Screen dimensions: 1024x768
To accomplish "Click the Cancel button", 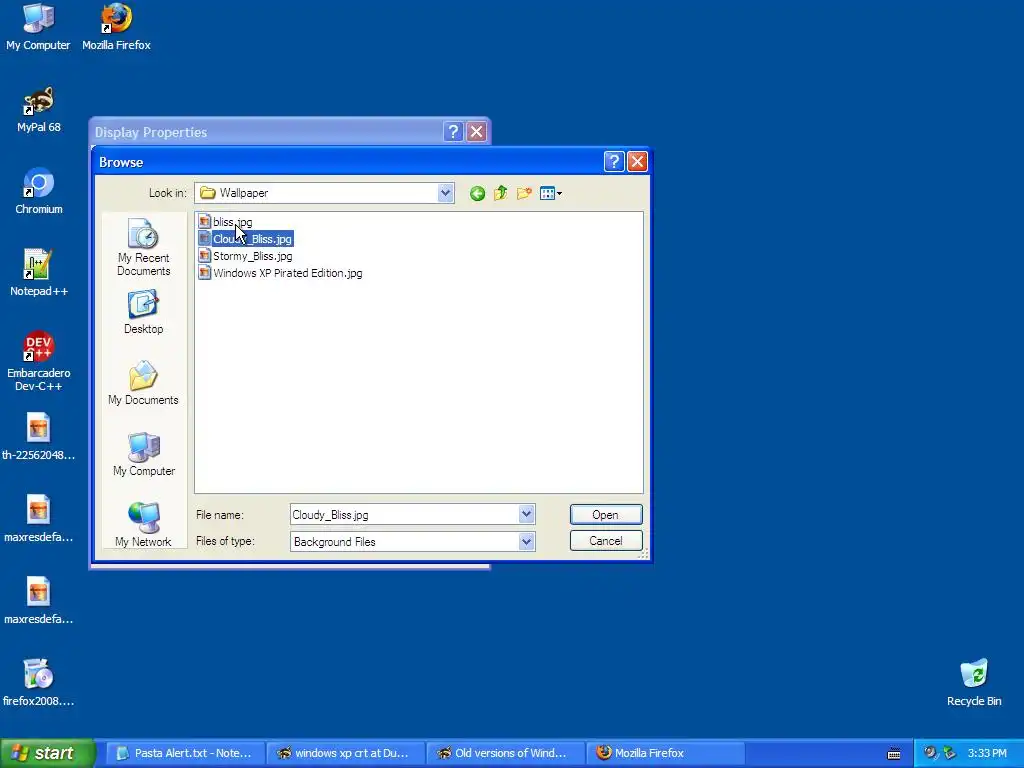I will [x=605, y=541].
